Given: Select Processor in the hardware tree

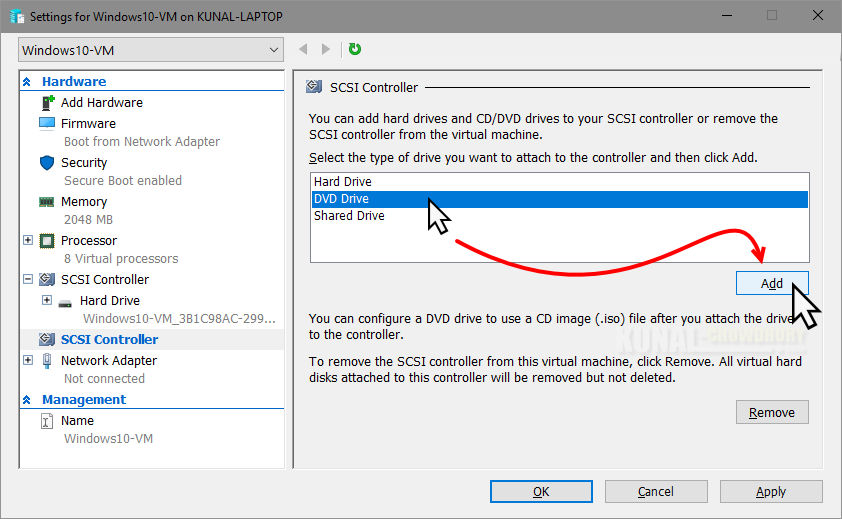Looking at the screenshot, I should click(x=89, y=241).
